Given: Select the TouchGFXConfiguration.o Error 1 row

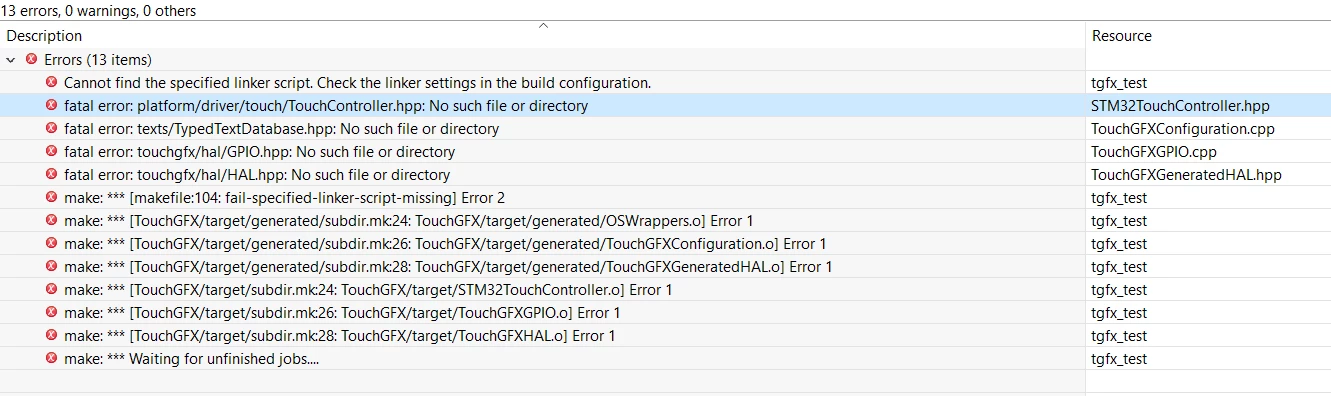Looking at the screenshot, I should coord(665,244).
